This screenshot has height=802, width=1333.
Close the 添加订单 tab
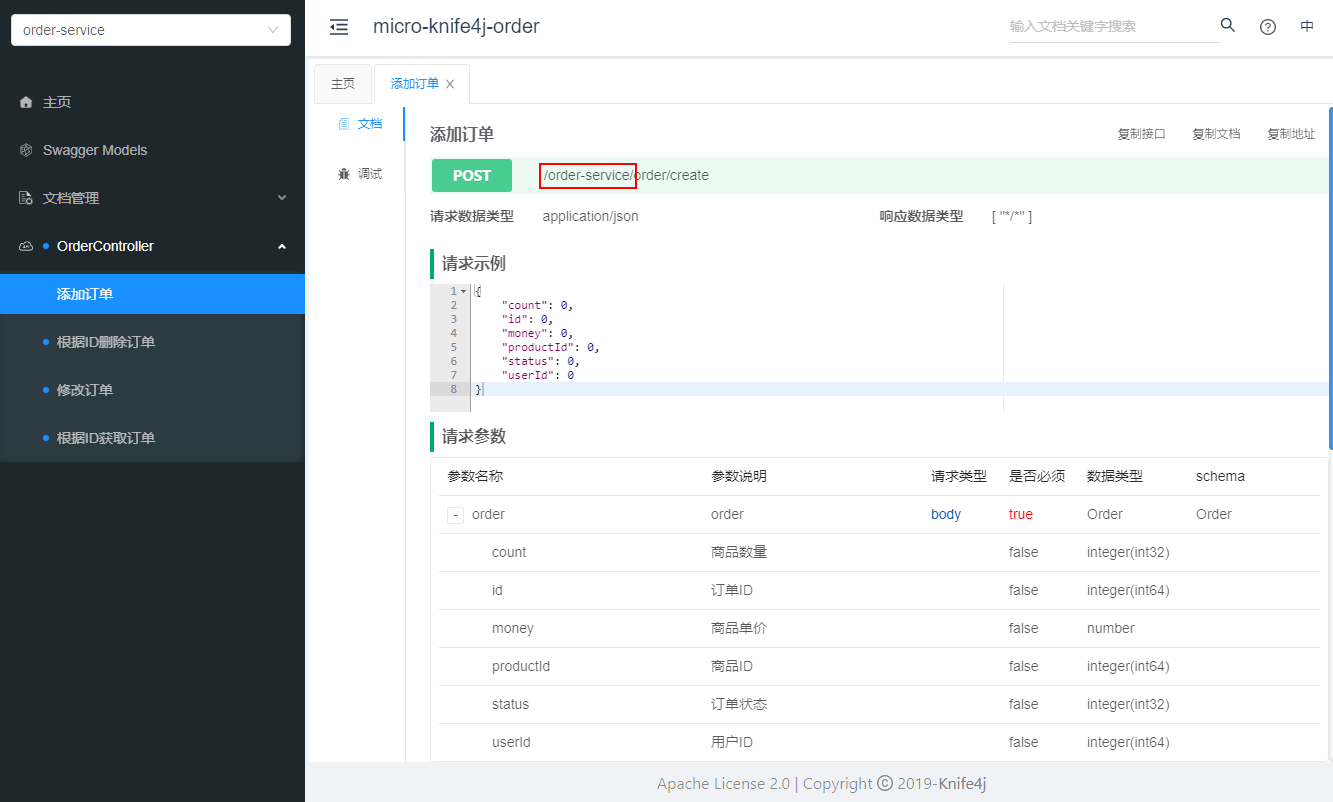pos(450,84)
